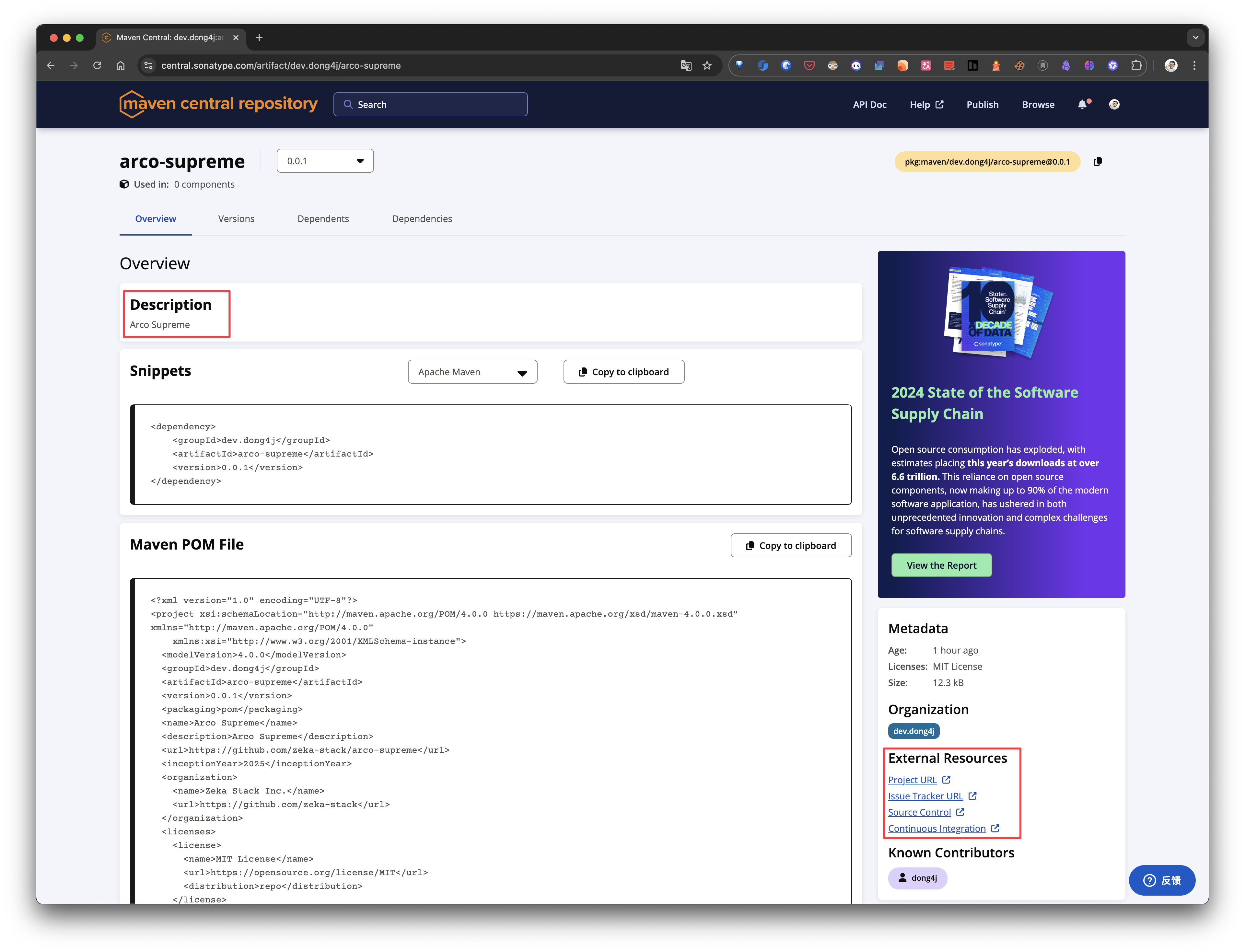Switch to the Versions tab
Screen dimensions: 1245x952
(236, 219)
